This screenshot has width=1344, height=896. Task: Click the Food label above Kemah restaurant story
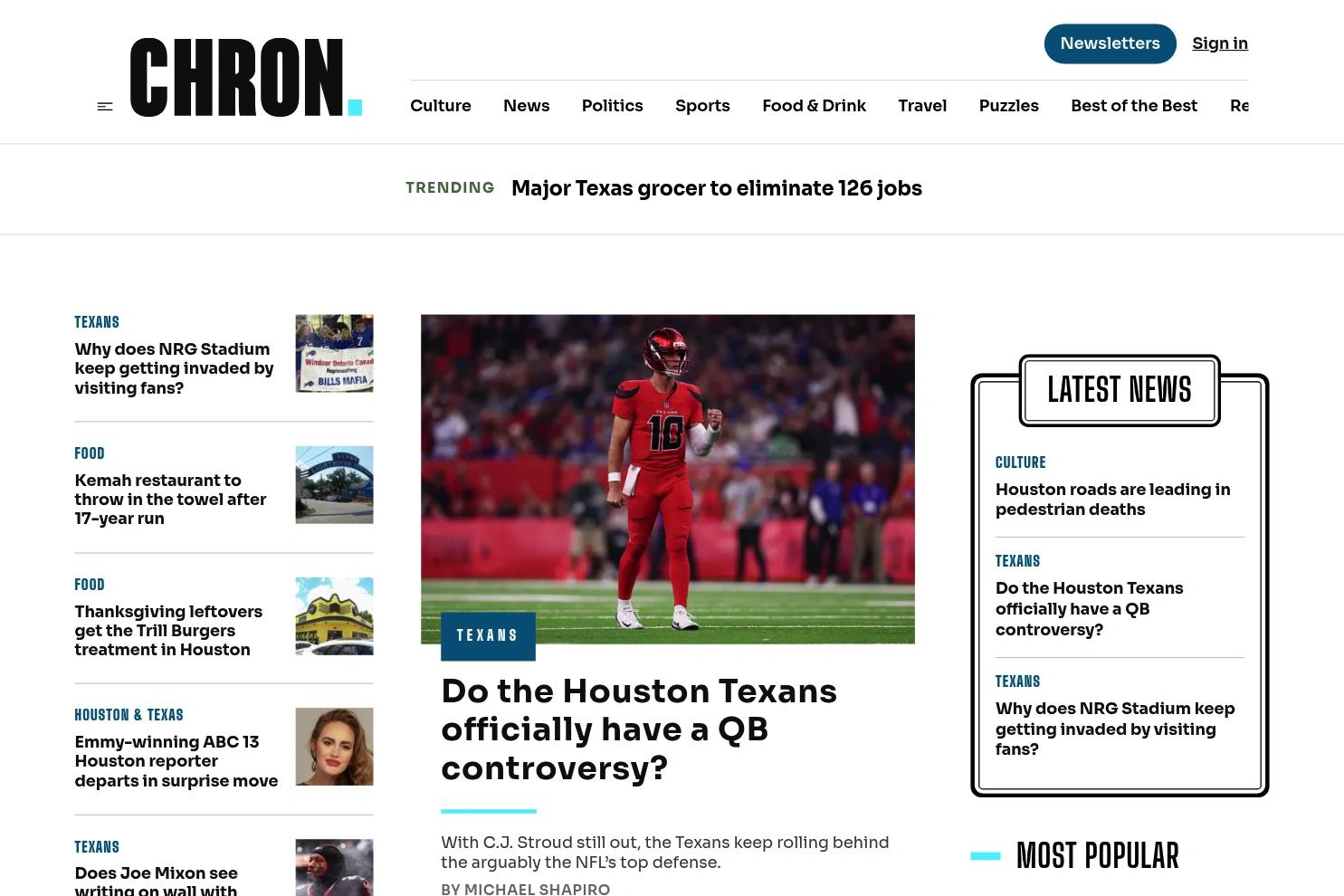pos(90,453)
